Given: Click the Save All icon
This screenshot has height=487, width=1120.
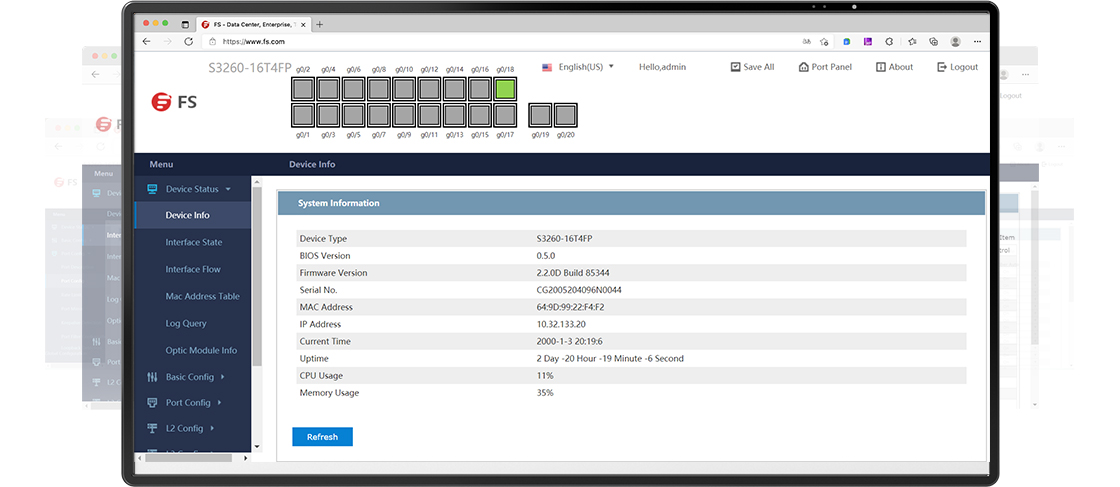Looking at the screenshot, I should click(735, 67).
